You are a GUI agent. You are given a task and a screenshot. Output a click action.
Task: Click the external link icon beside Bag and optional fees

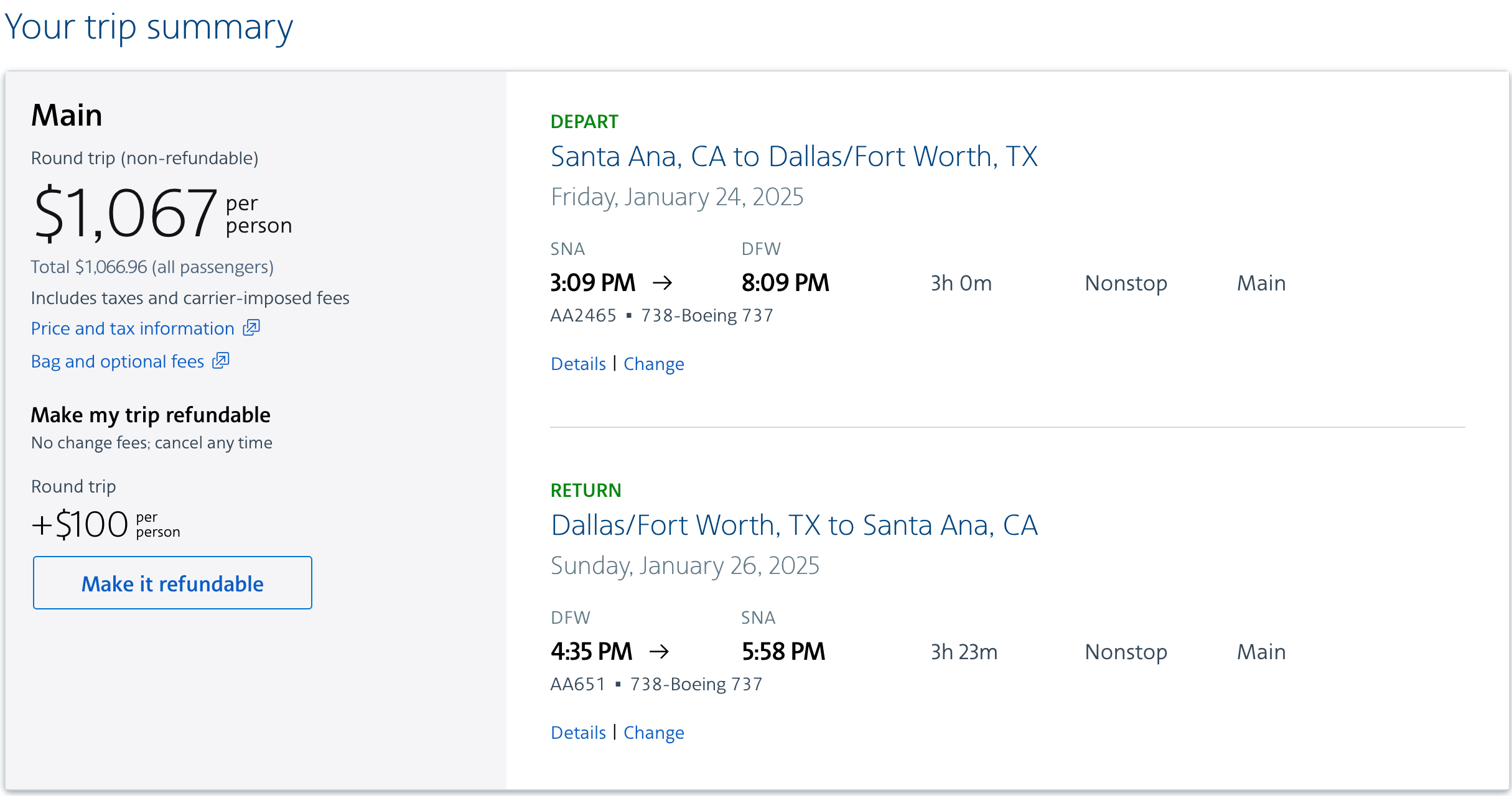(221, 361)
